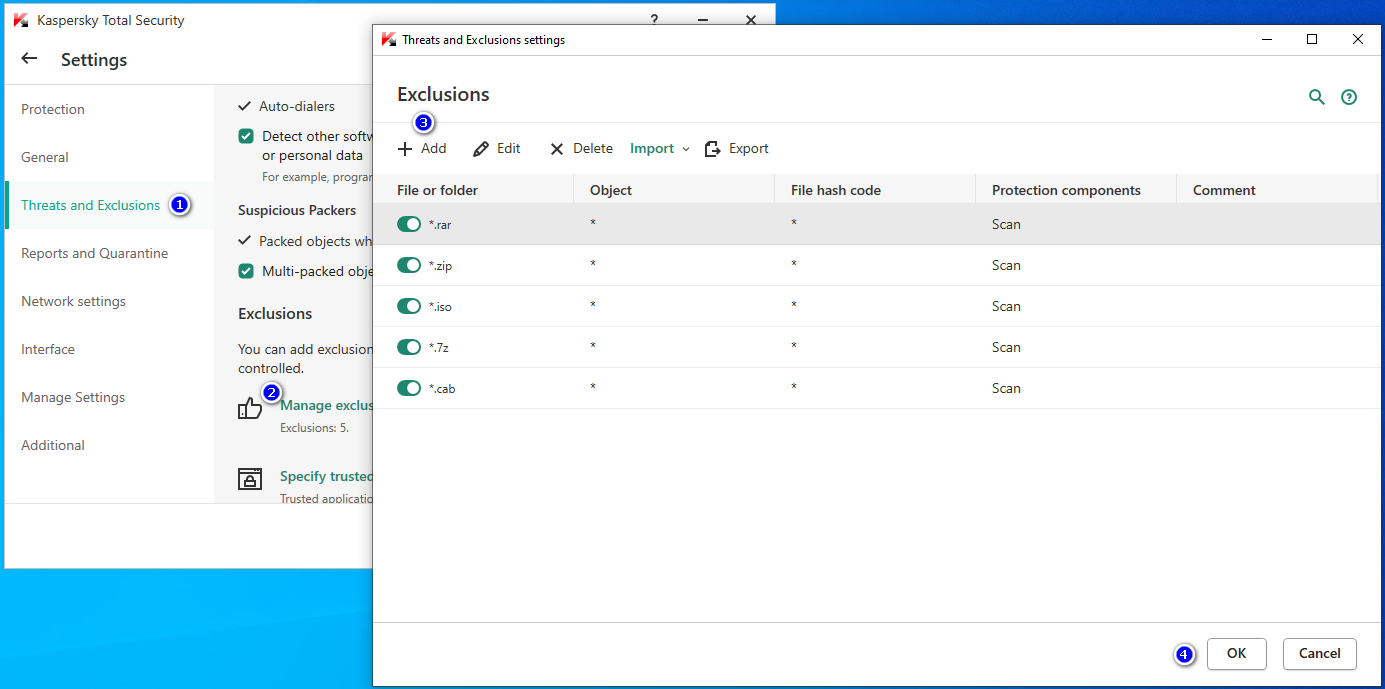Open Reports and Quarantine section

tap(94, 253)
